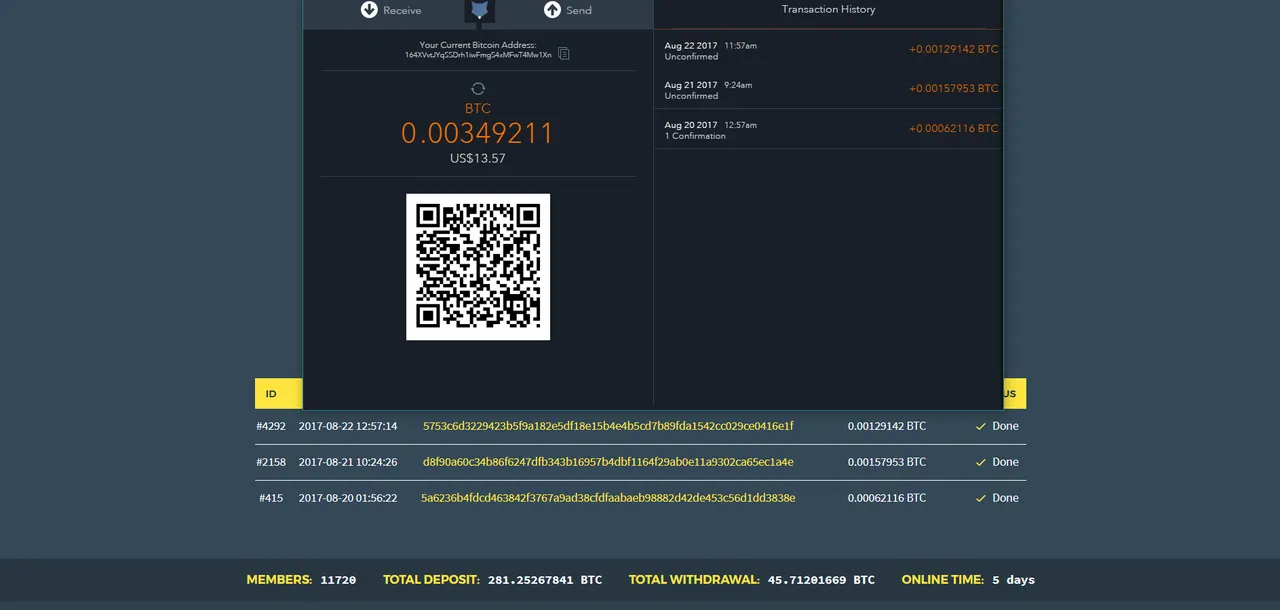Refresh the BTC balance with the circular arrows icon

pos(478,88)
